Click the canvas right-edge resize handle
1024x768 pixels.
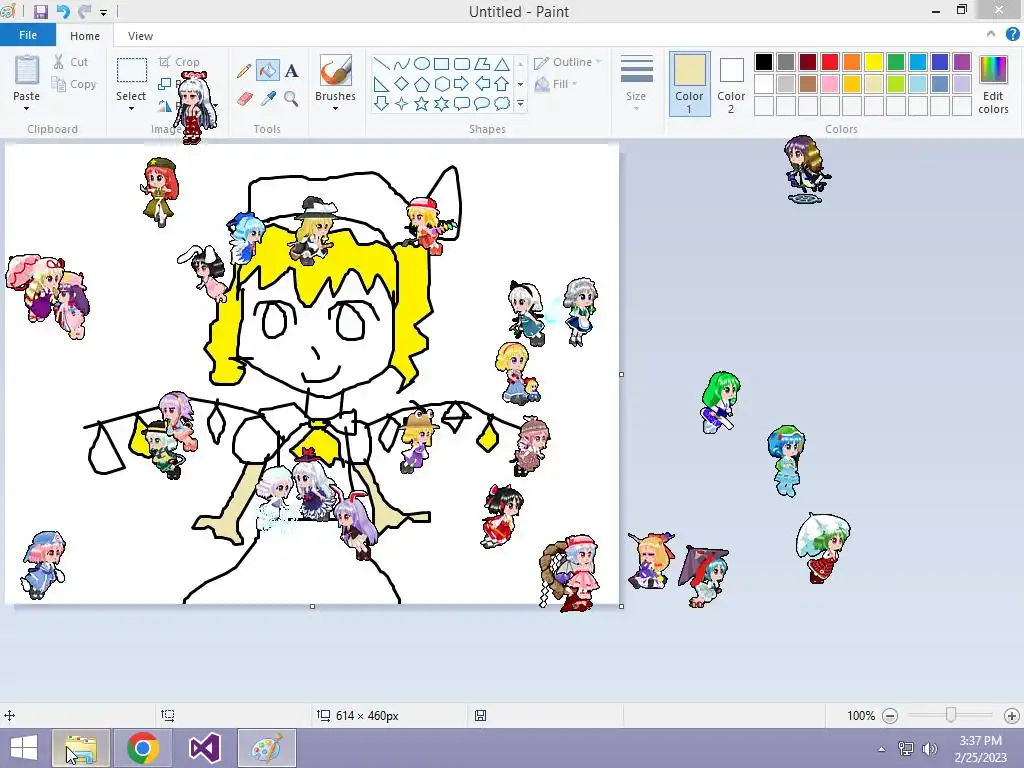[621, 374]
